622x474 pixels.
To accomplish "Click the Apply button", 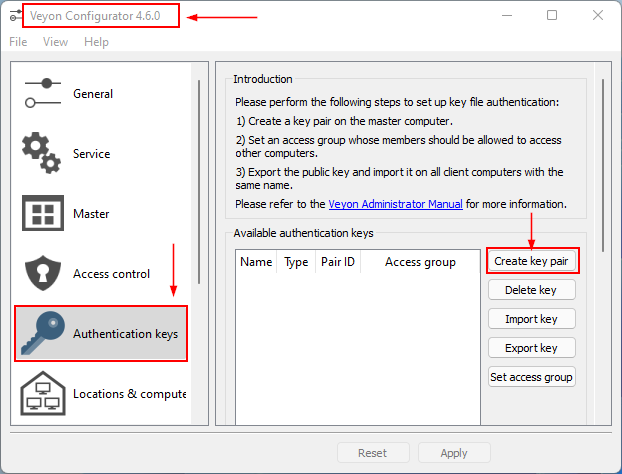I will click(454, 453).
